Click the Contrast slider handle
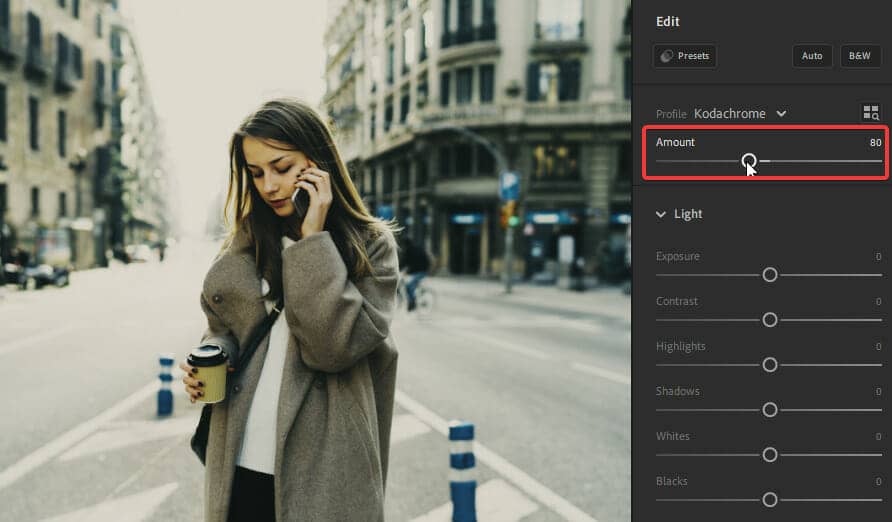This screenshot has width=892, height=522. click(770, 320)
